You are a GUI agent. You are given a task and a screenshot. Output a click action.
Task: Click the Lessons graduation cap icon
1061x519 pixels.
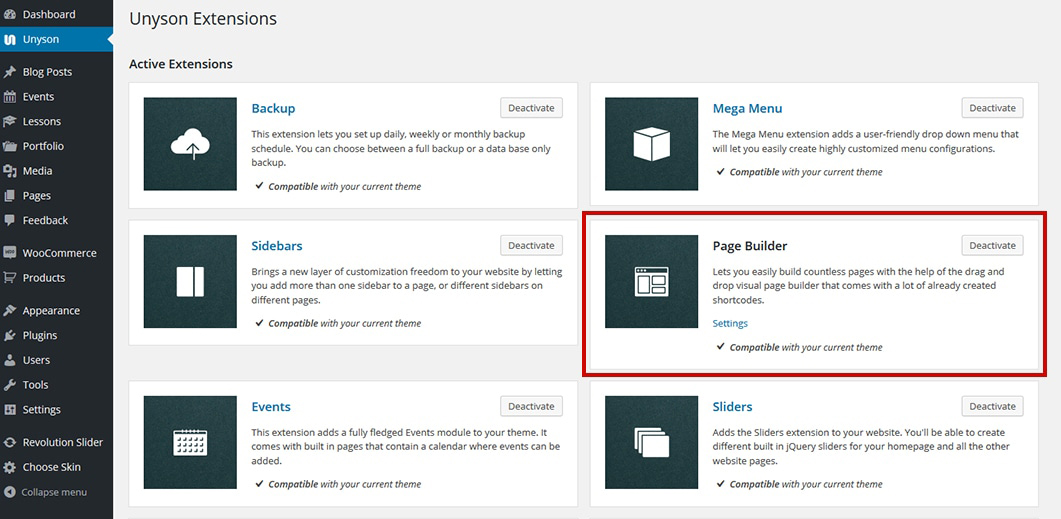[9, 121]
